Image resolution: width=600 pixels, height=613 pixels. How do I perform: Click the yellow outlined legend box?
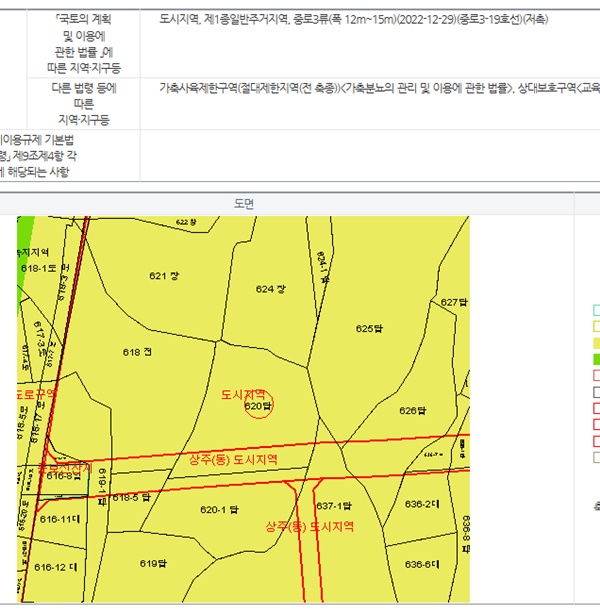click(596, 326)
